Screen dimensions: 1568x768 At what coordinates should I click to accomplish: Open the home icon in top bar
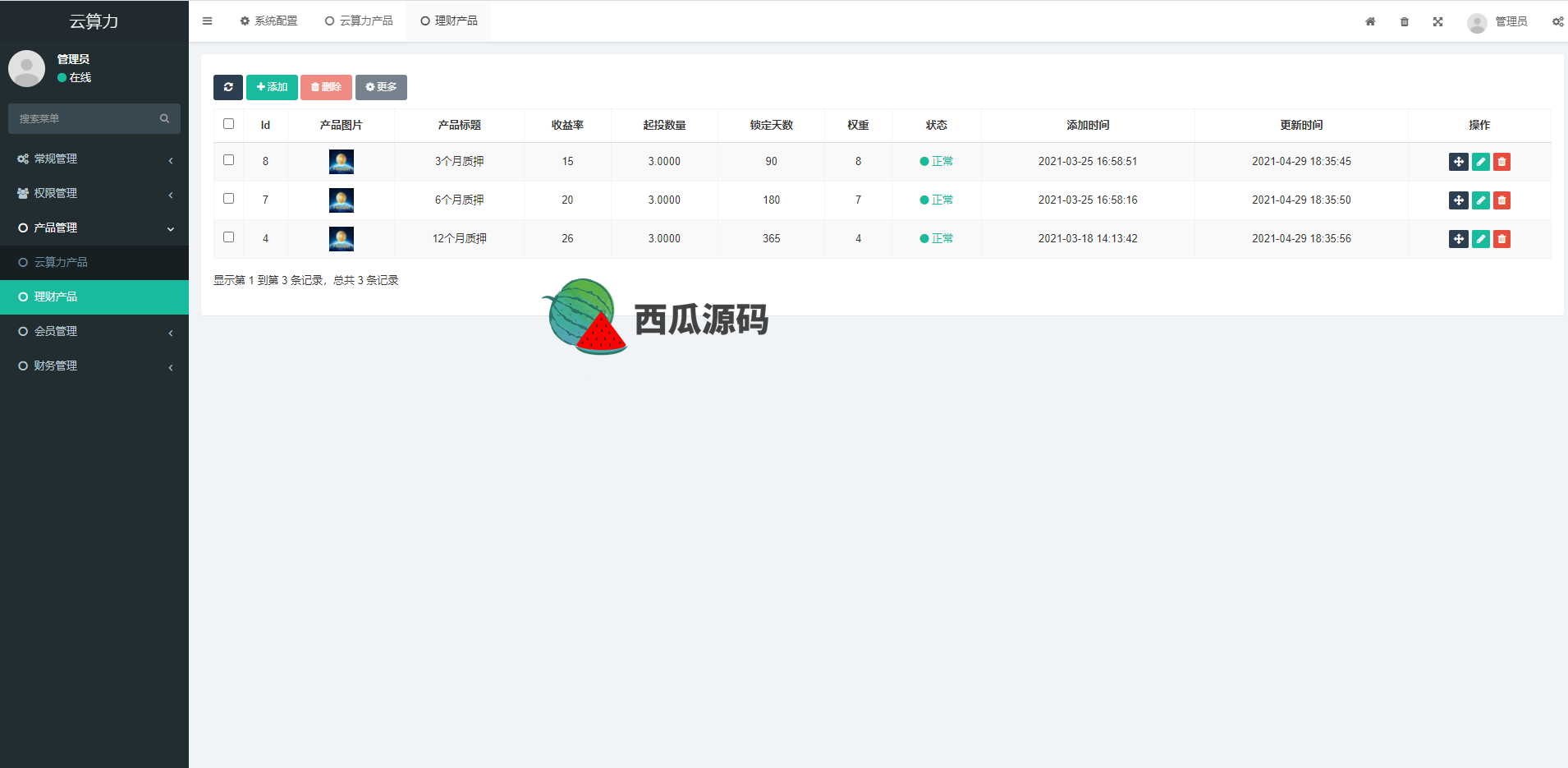1370,21
